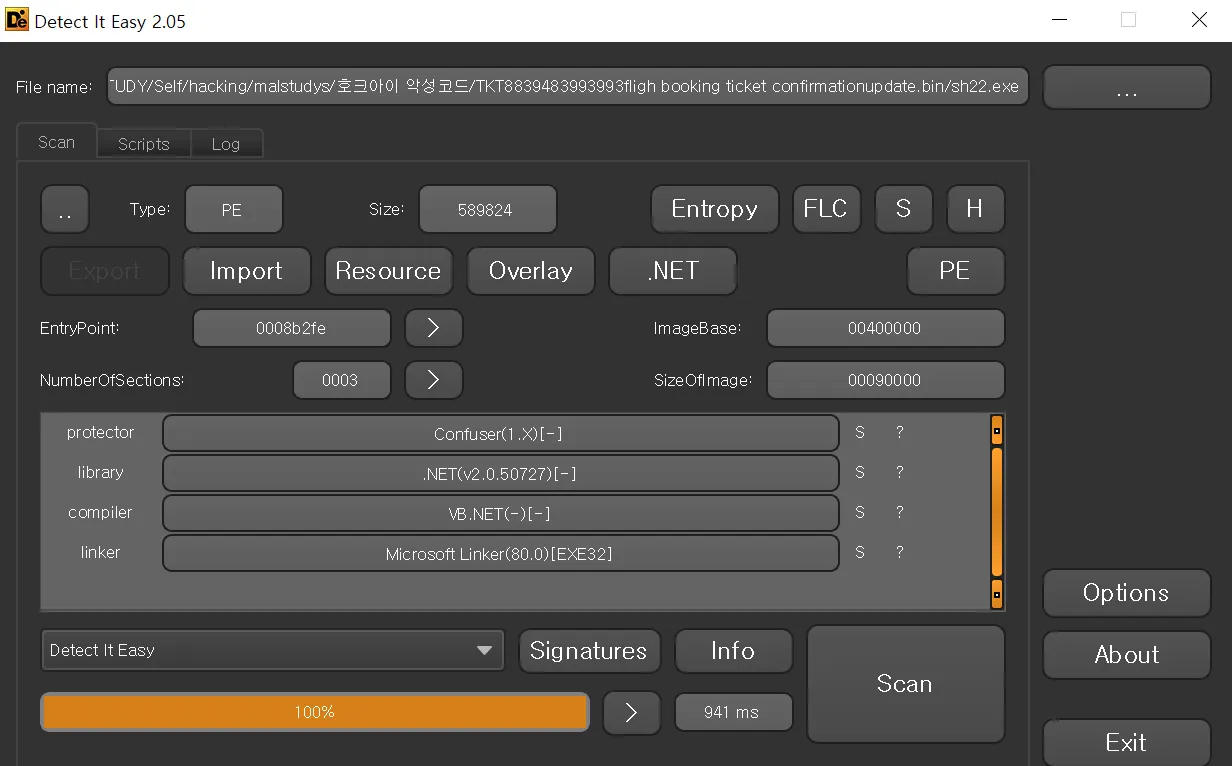Click the PE type field
This screenshot has width=1232, height=766.
point(234,210)
